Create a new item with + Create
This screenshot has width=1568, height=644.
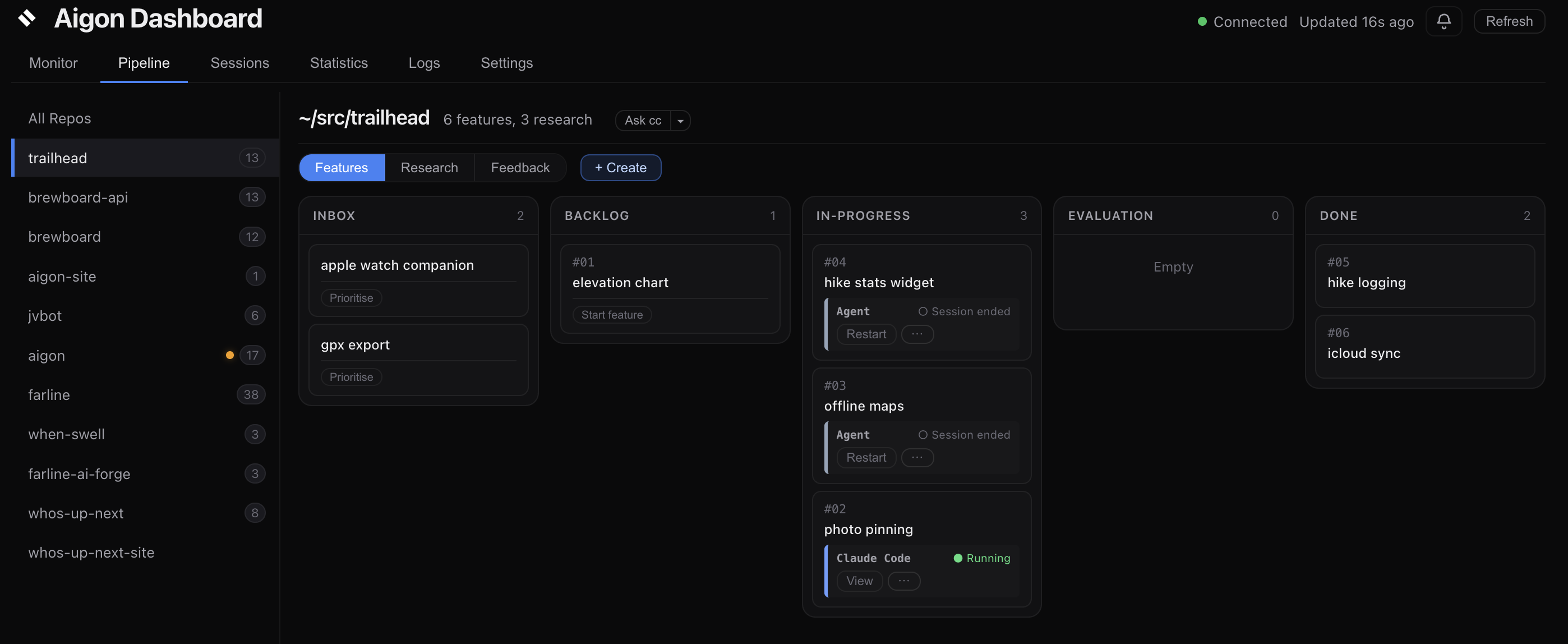[620, 167]
